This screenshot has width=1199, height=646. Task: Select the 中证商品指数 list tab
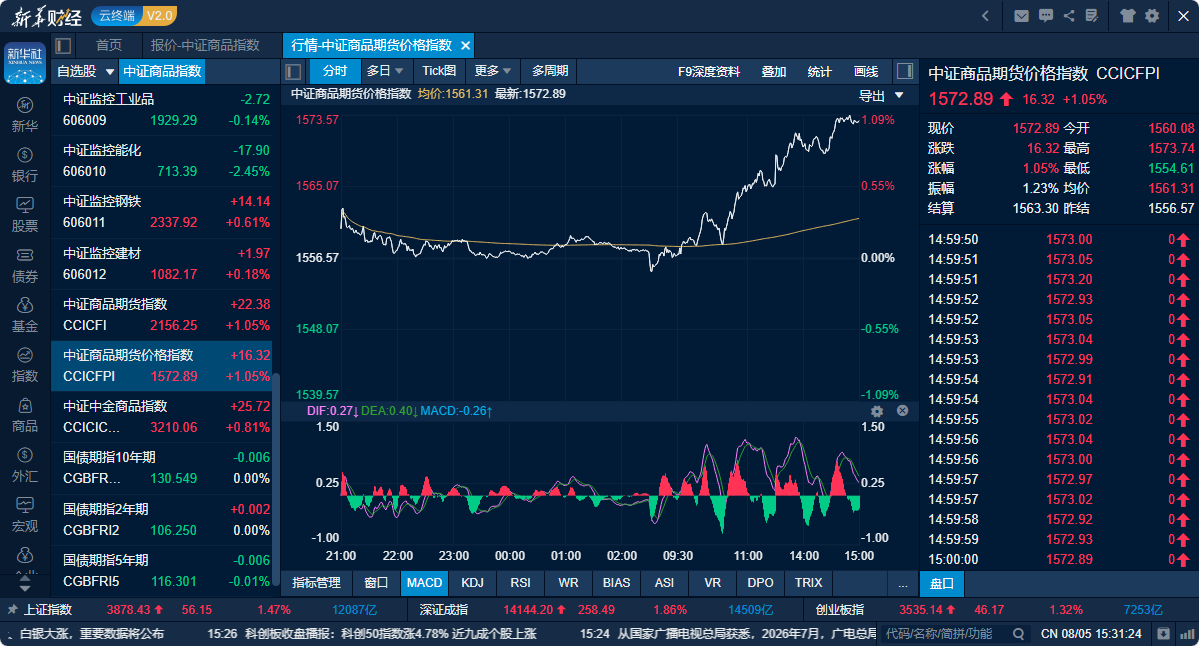point(162,71)
